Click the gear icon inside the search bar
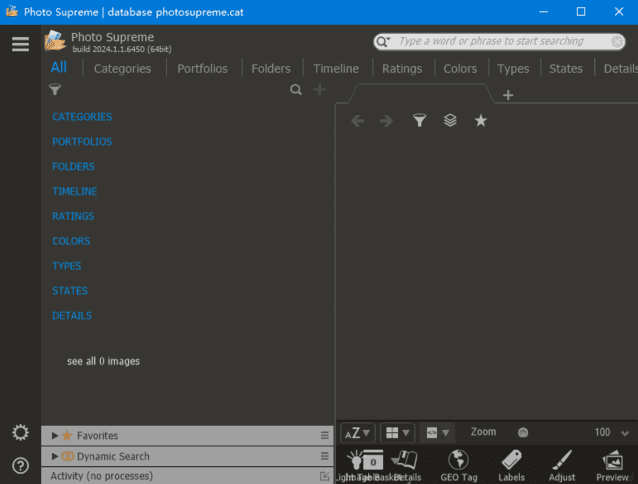The height and width of the screenshot is (484, 638). tap(617, 41)
